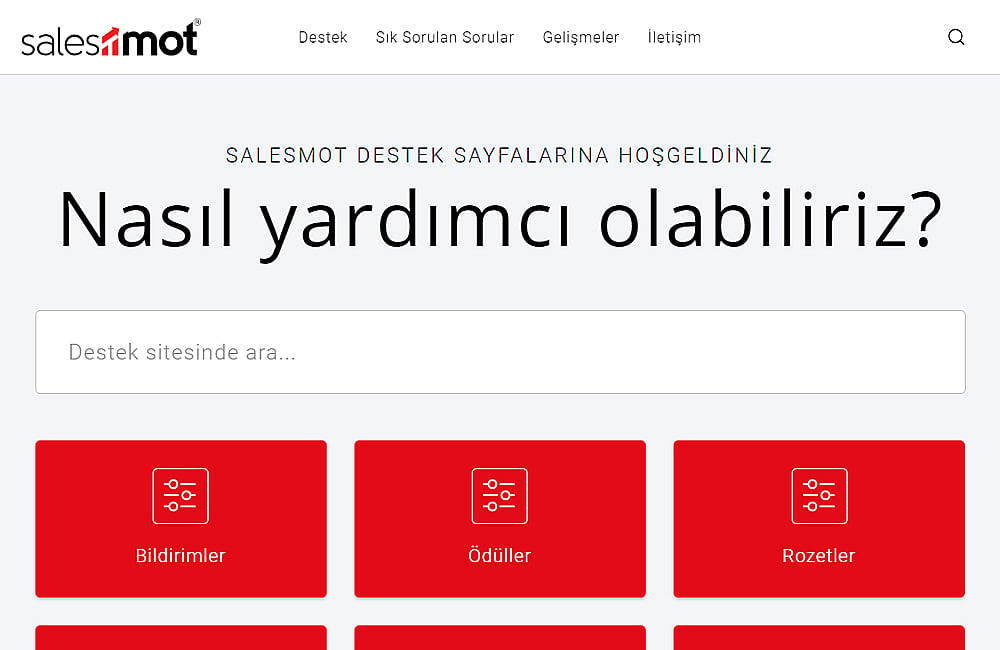This screenshot has height=650, width=1000.
Task: Click the sliders icon on the Ödüller card
Action: point(499,496)
